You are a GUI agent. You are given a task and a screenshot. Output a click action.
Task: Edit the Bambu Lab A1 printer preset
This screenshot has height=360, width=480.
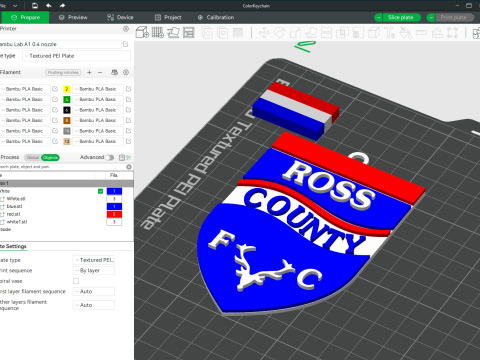coord(125,44)
